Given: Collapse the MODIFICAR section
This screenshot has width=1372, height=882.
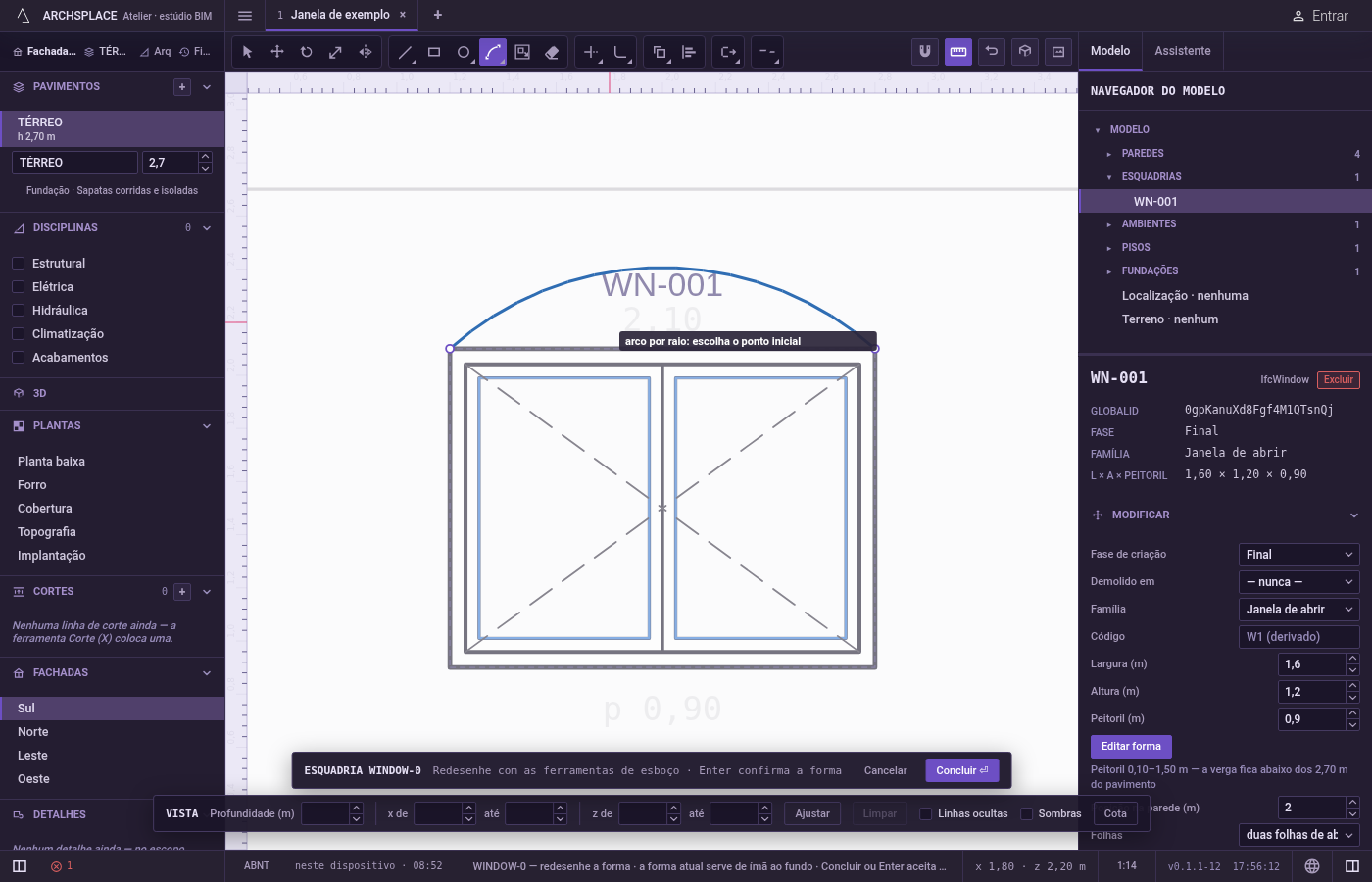Looking at the screenshot, I should pos(1353,515).
